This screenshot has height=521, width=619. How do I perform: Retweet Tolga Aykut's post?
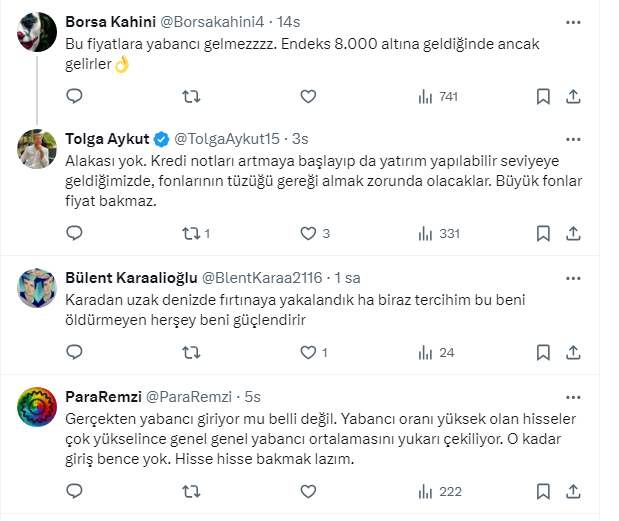(191, 234)
